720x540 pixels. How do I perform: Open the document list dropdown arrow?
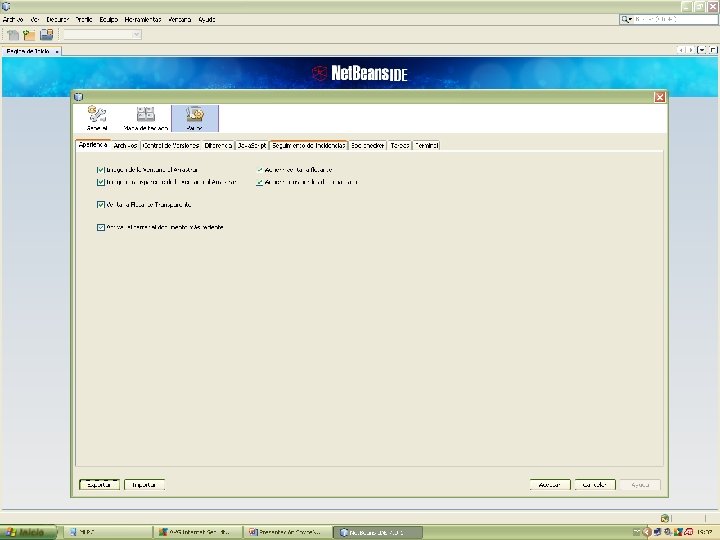pos(701,50)
